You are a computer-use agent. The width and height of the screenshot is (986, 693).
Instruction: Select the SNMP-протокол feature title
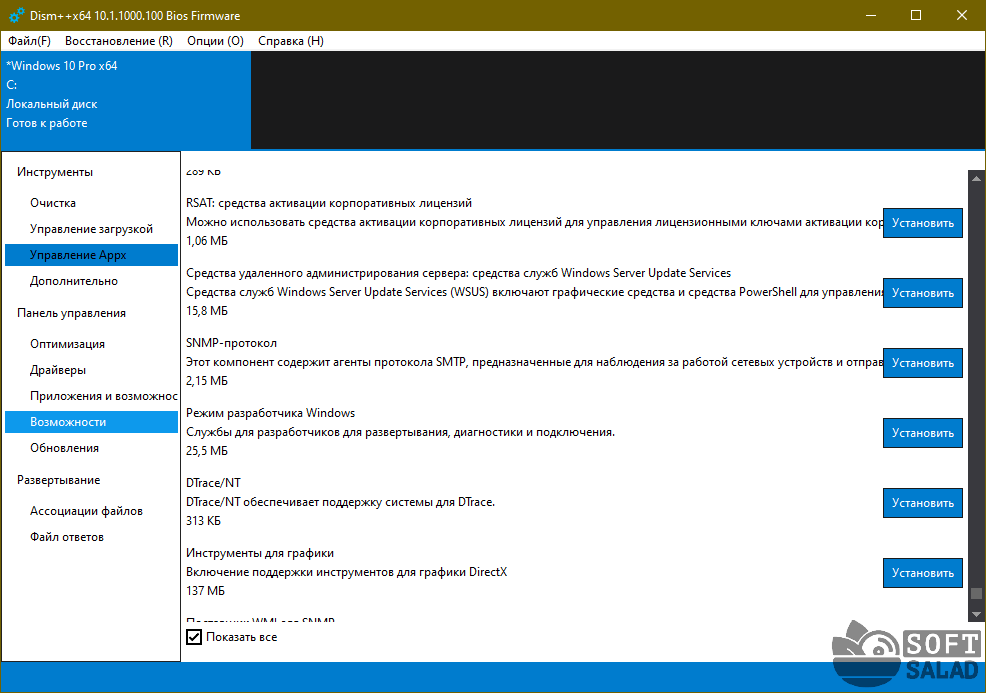pos(231,343)
